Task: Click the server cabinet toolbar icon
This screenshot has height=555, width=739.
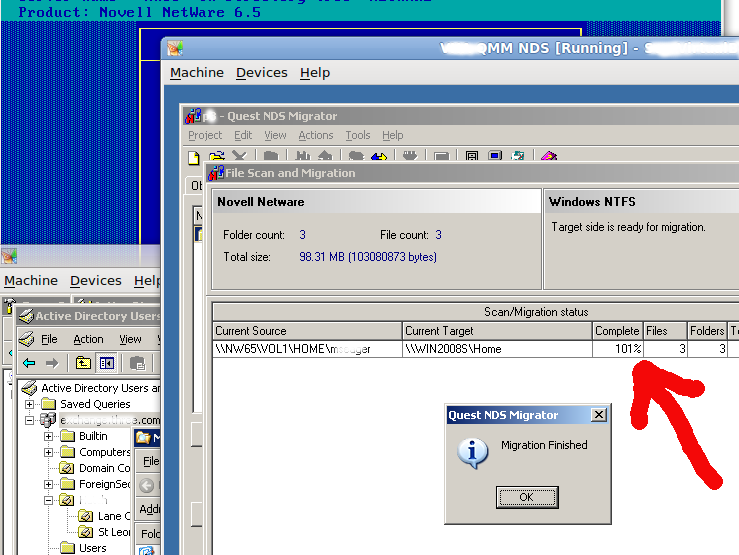Action: pyautogui.click(x=472, y=156)
